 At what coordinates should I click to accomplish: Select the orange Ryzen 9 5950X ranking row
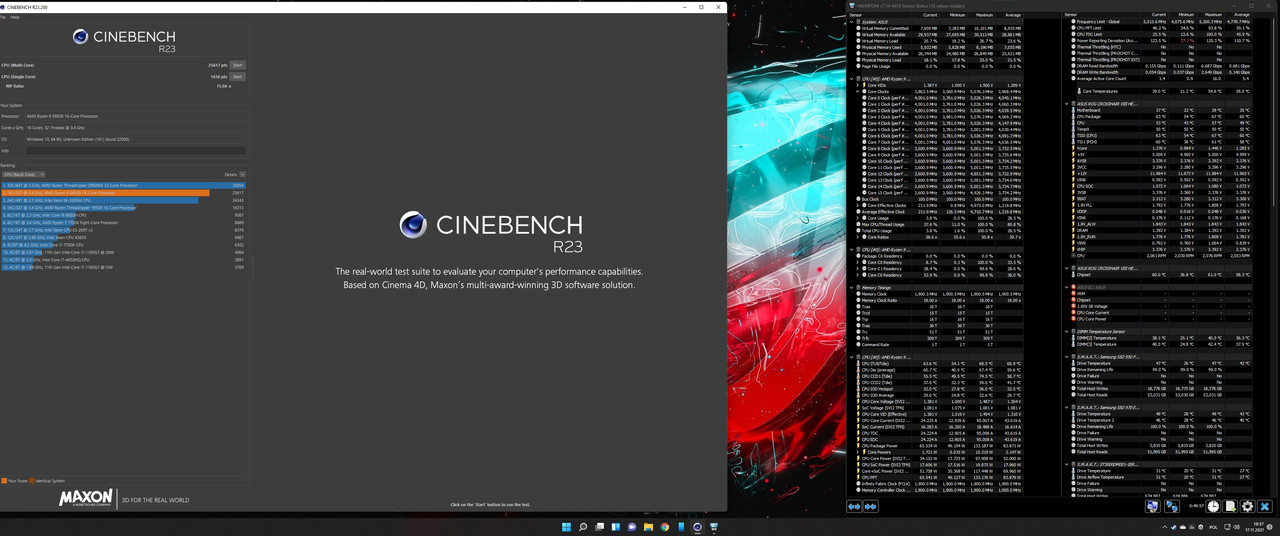(123, 193)
